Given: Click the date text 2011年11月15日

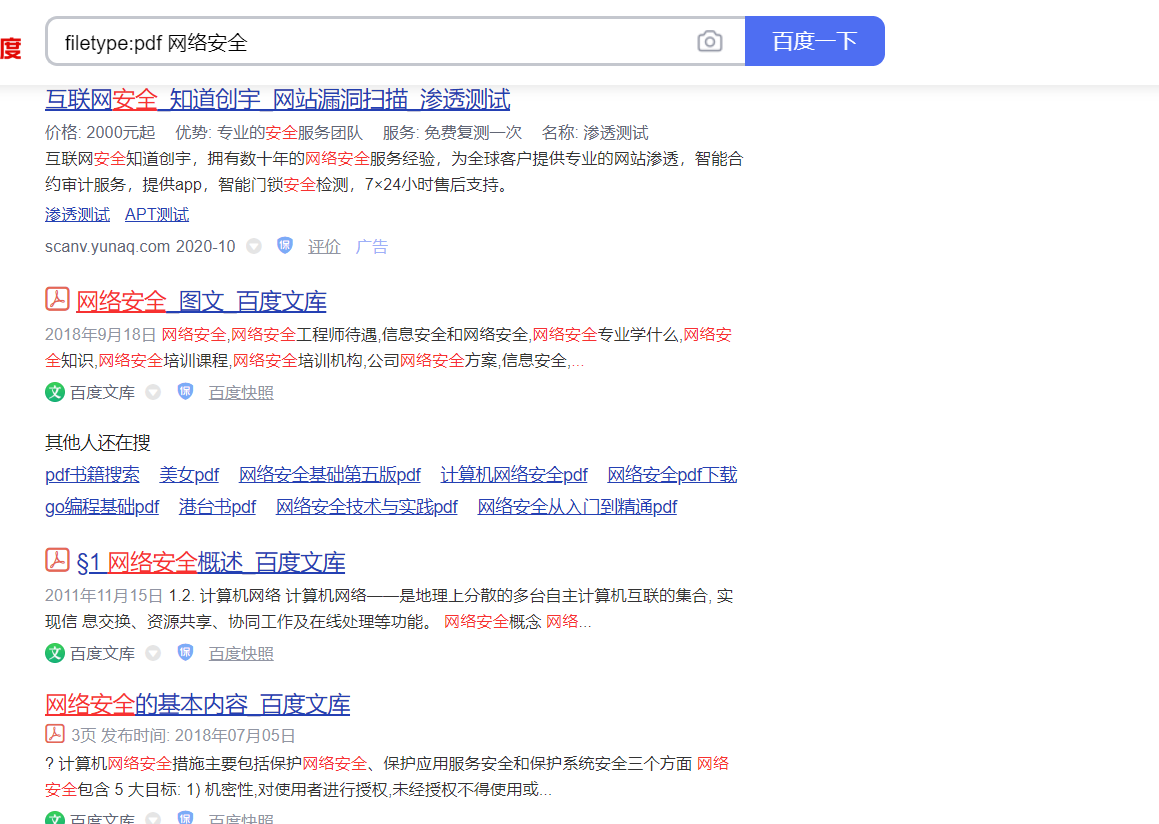Looking at the screenshot, I should coord(103,596).
